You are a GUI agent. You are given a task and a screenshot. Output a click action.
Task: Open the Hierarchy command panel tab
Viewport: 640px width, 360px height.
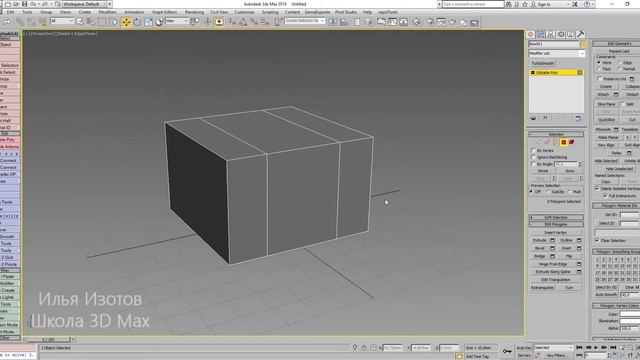(x=550, y=35)
